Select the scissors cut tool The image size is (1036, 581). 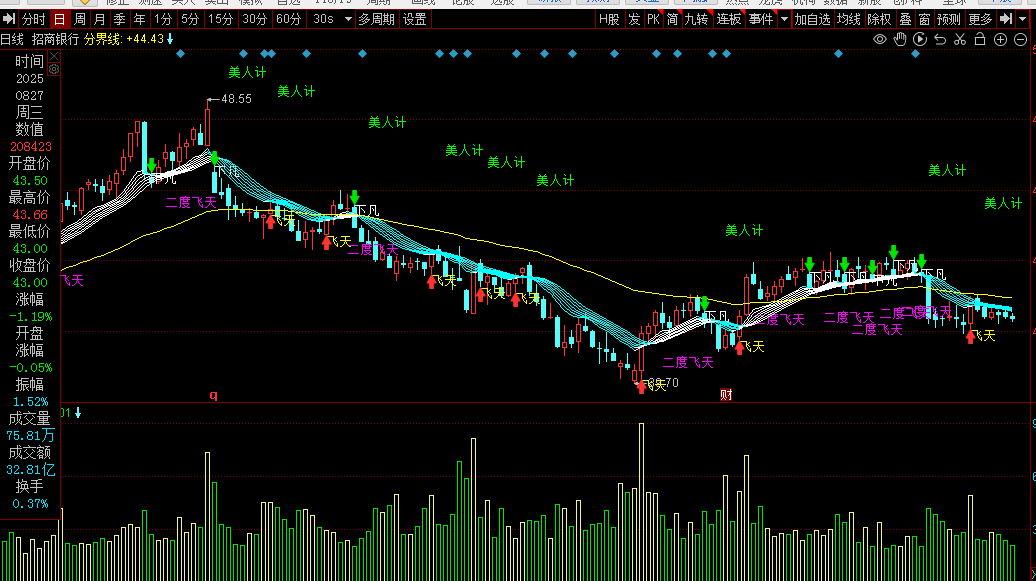coord(960,40)
